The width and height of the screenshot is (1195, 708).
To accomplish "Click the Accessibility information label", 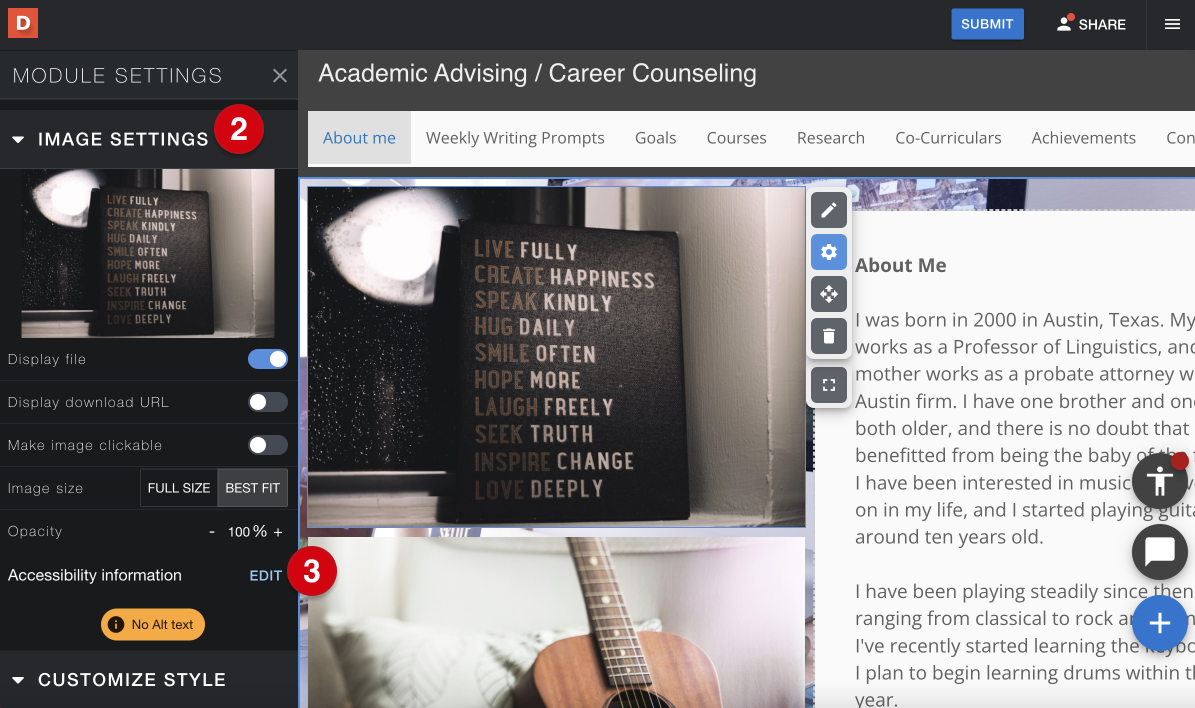I will [x=95, y=575].
